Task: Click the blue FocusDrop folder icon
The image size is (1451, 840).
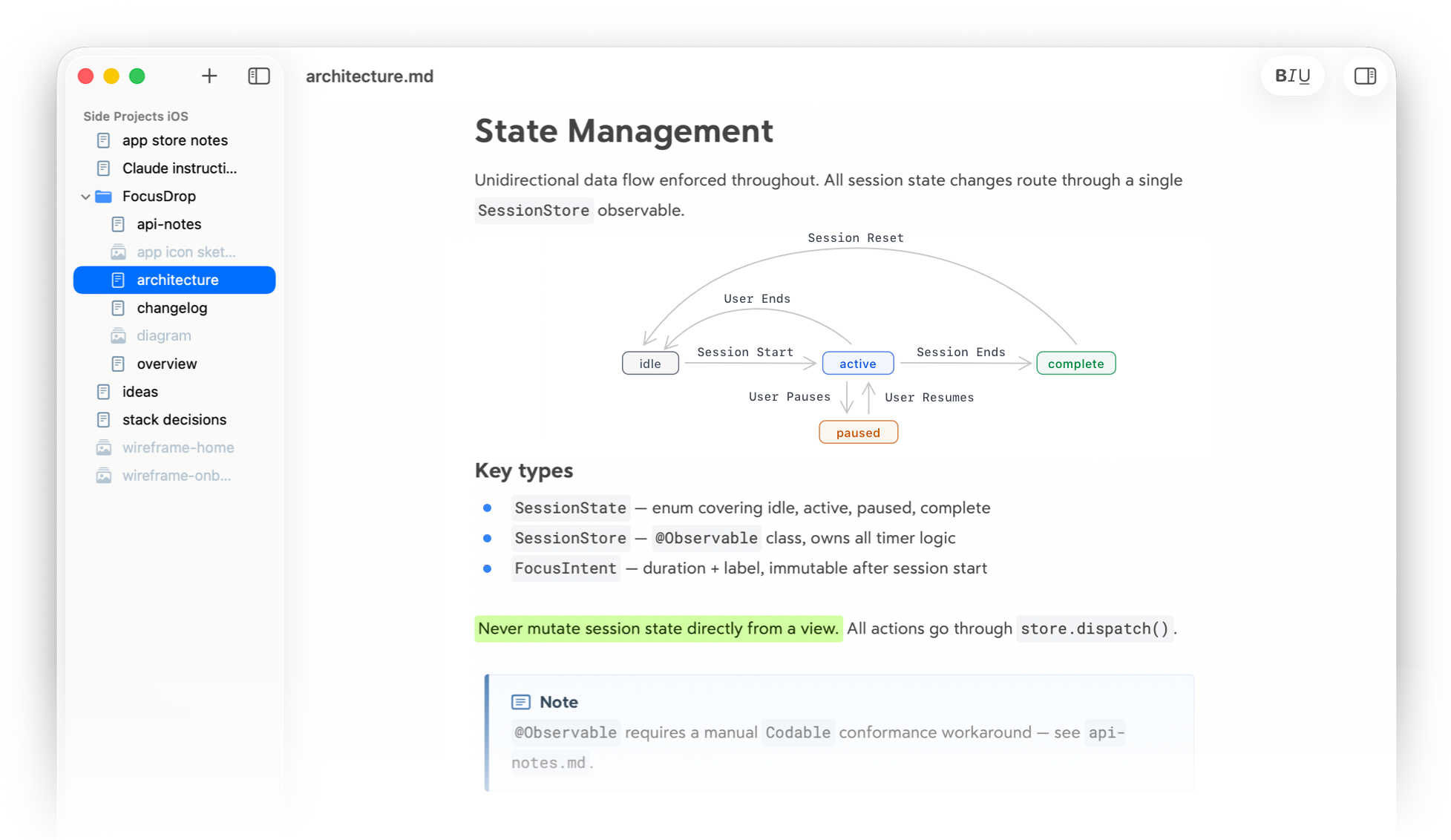Action: tap(104, 196)
